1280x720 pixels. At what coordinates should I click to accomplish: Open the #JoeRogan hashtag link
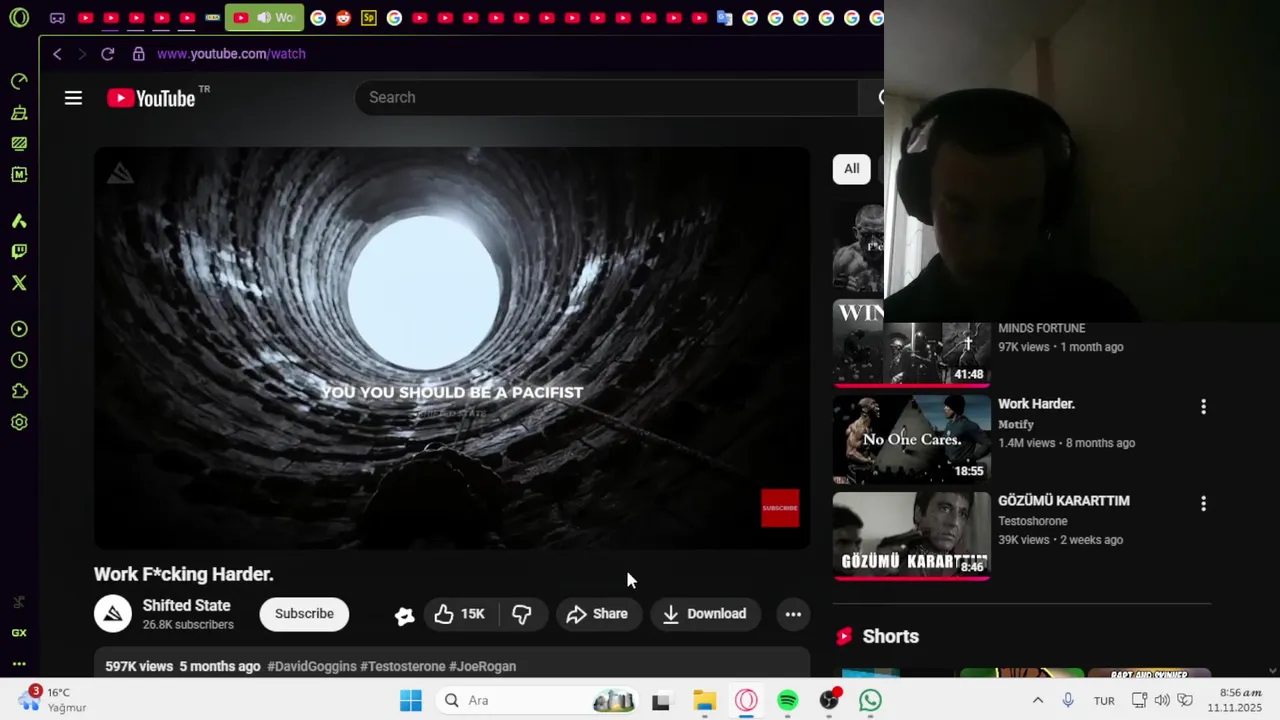(482, 666)
